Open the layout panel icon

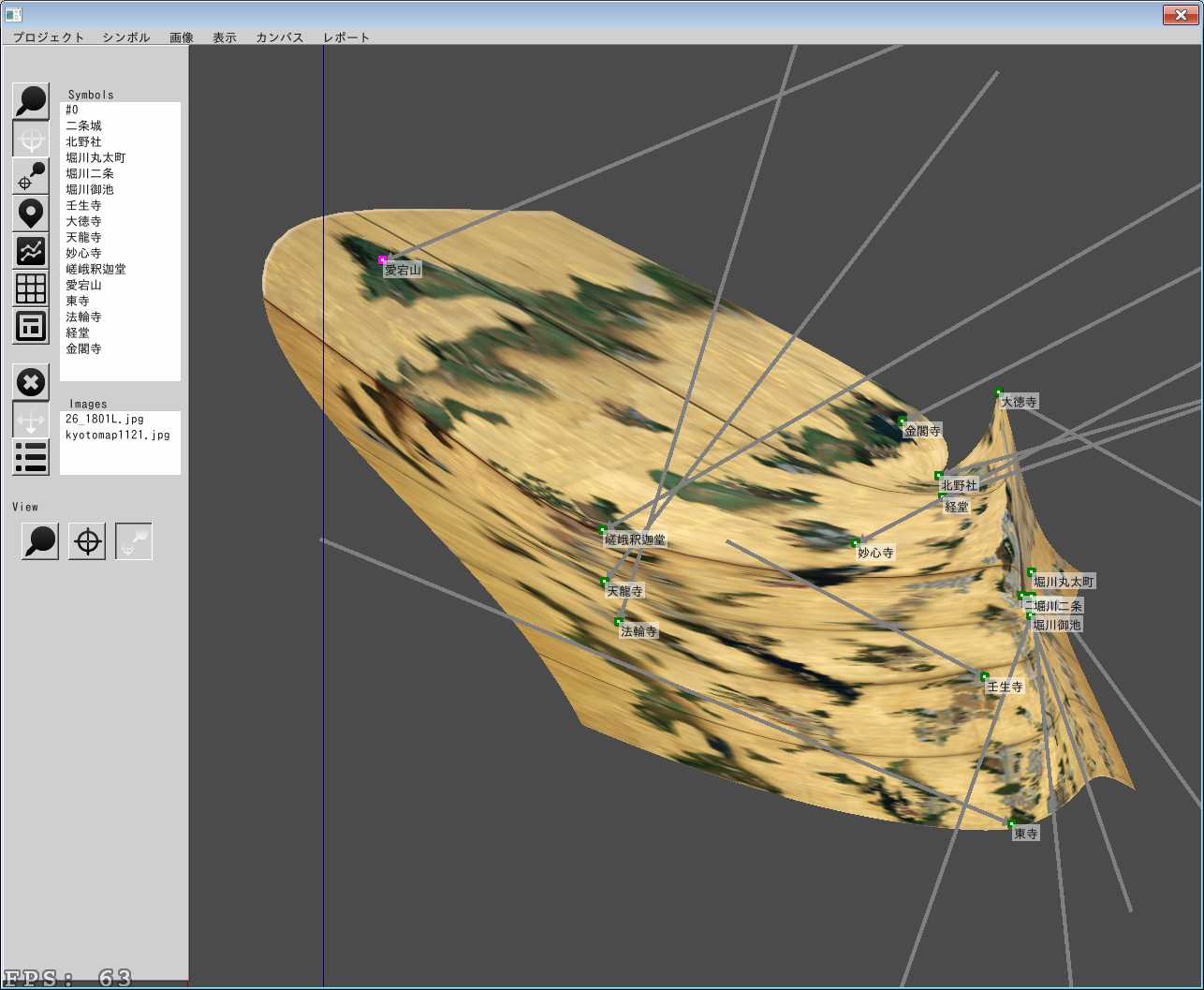coord(31,326)
